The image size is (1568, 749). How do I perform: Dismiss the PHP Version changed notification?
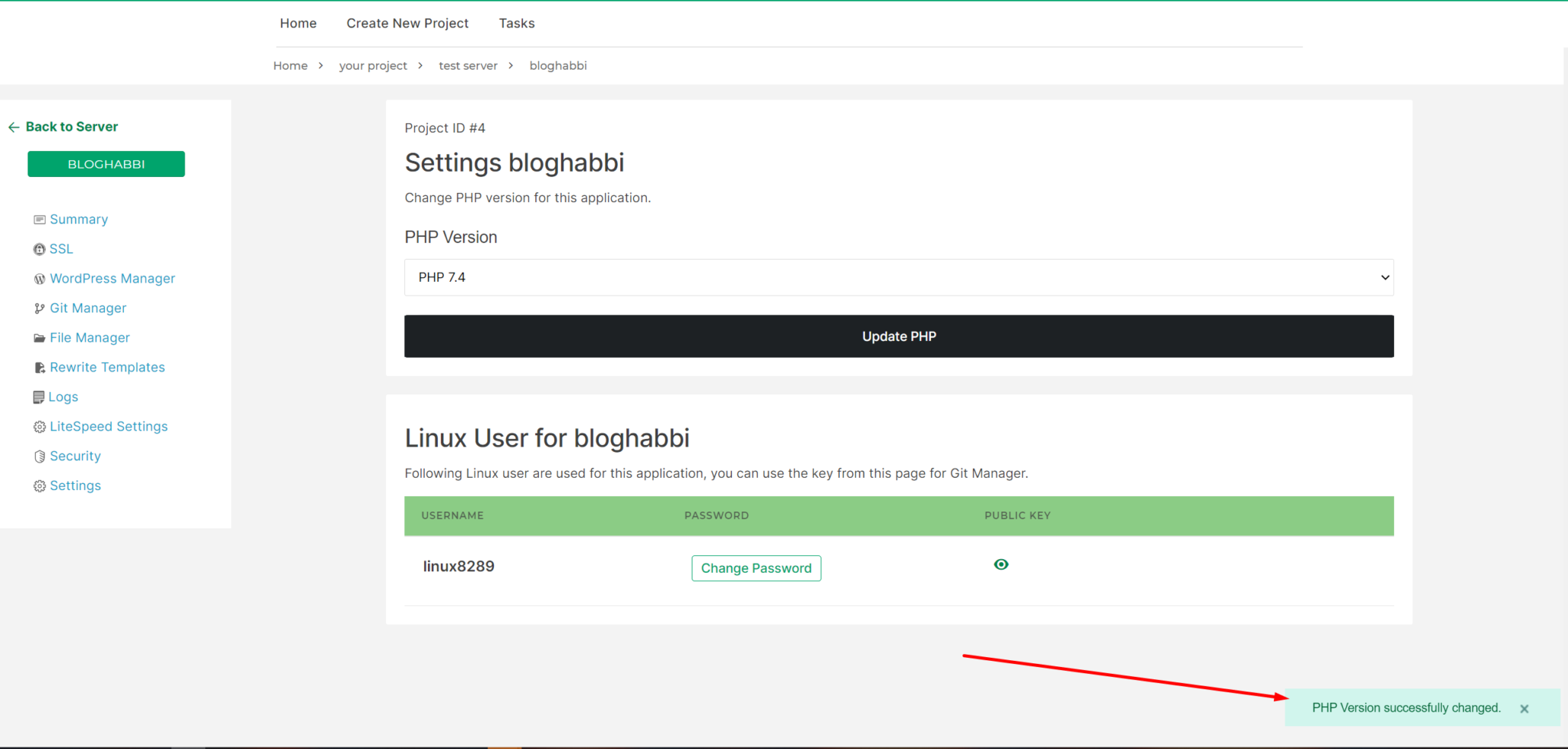click(x=1524, y=708)
